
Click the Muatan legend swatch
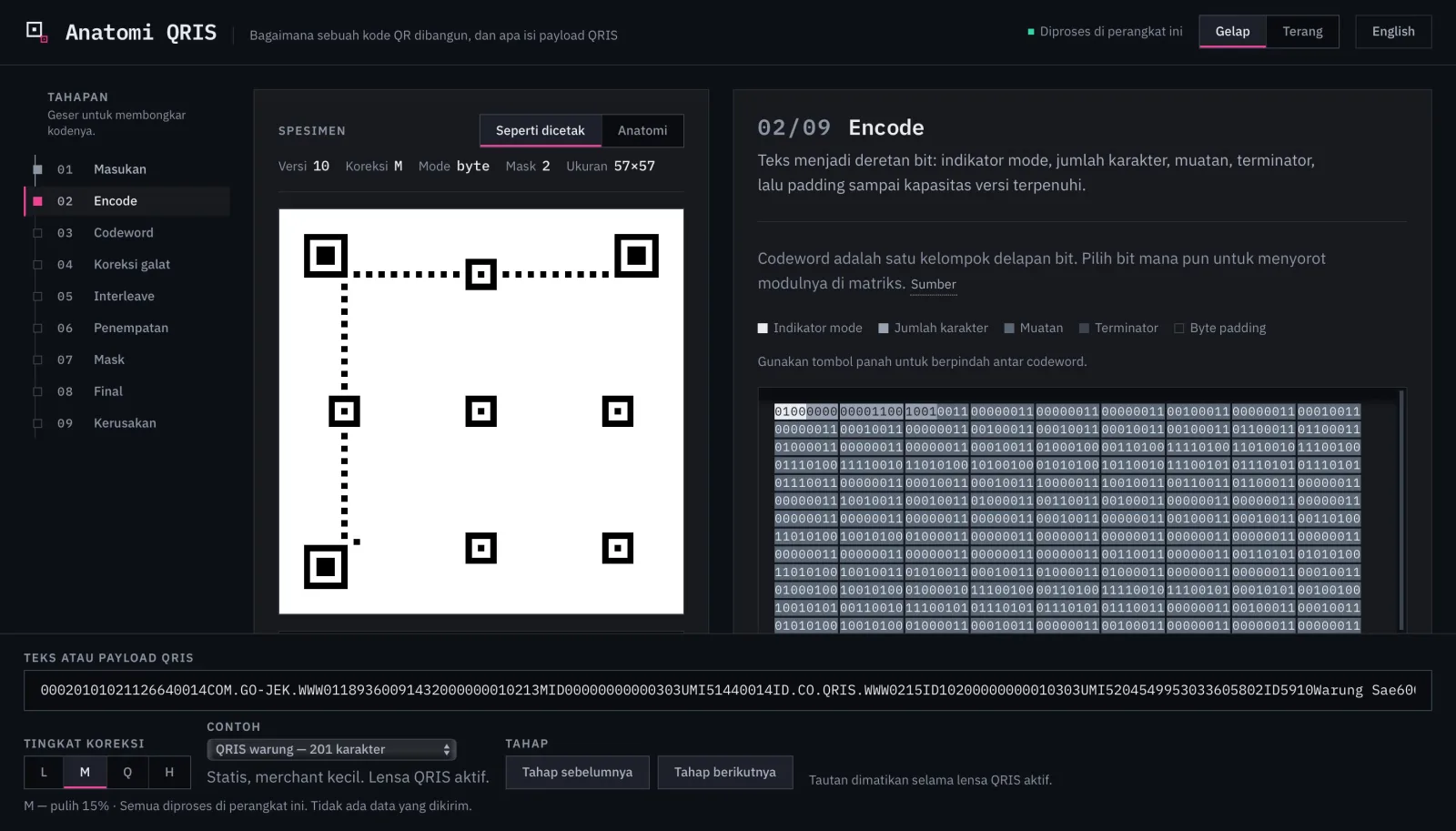[1009, 329]
